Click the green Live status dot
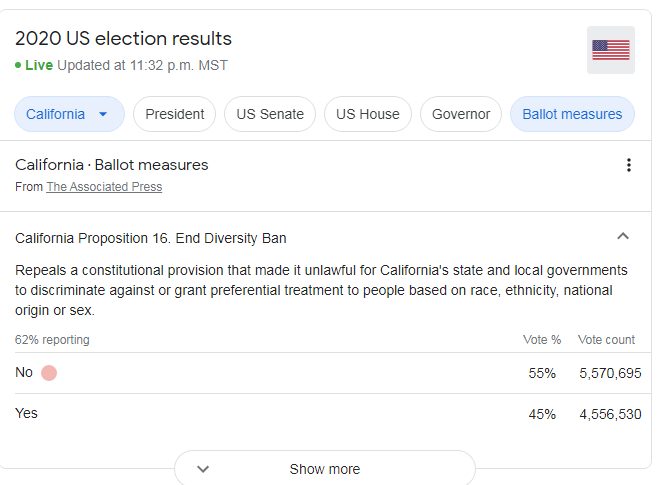This screenshot has width=659, height=485. click(18, 65)
